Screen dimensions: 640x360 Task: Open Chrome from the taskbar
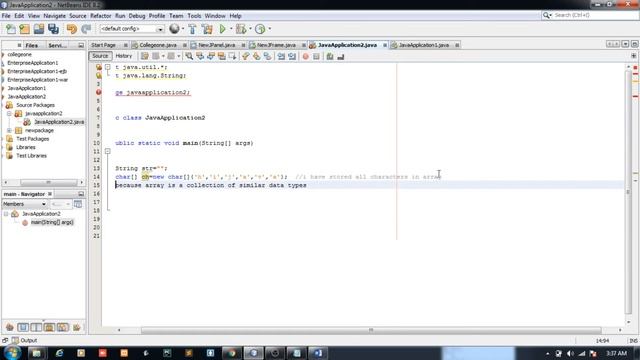(x=232, y=353)
